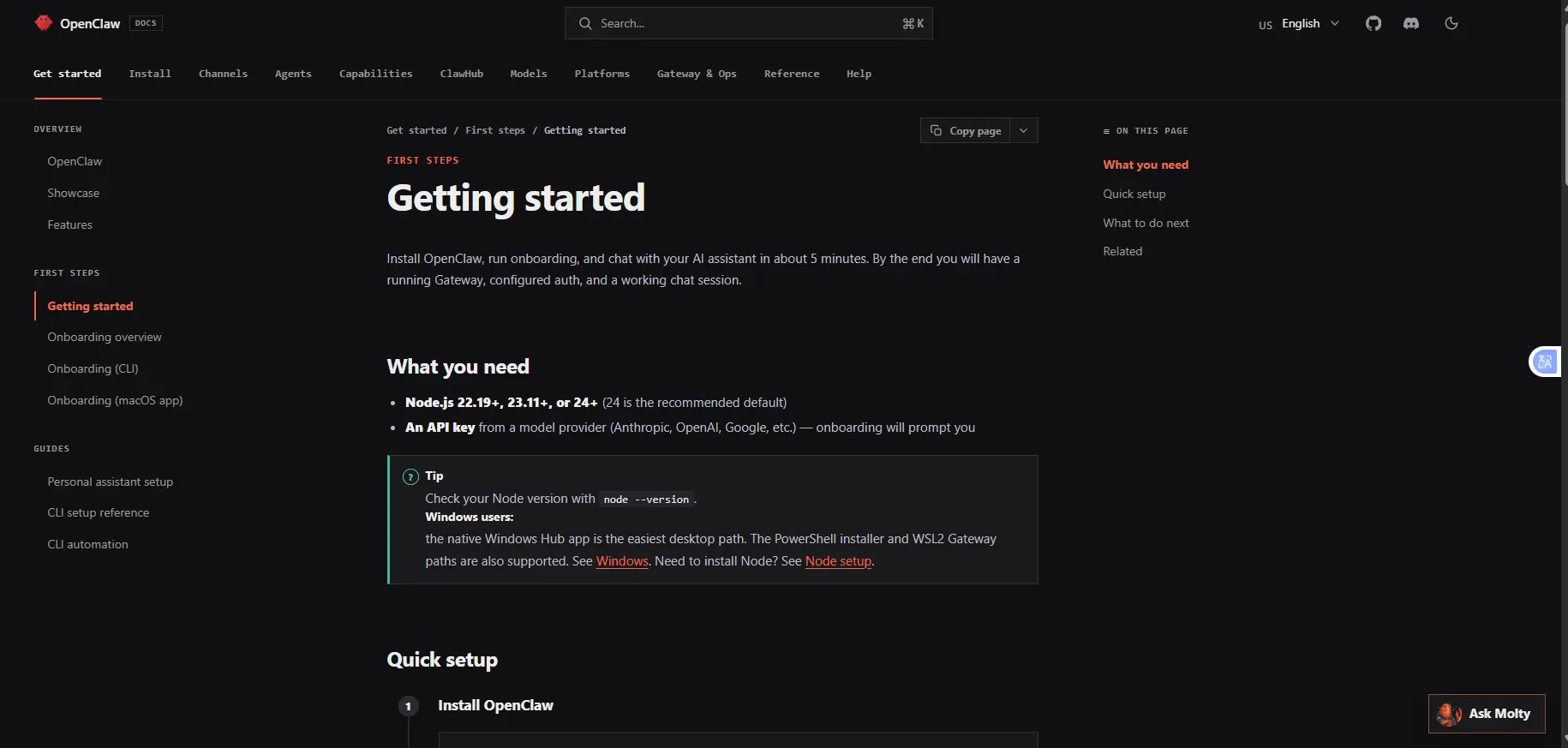1568x748 pixels.
Task: Open the Gateway & Ops tab
Action: pos(697,74)
